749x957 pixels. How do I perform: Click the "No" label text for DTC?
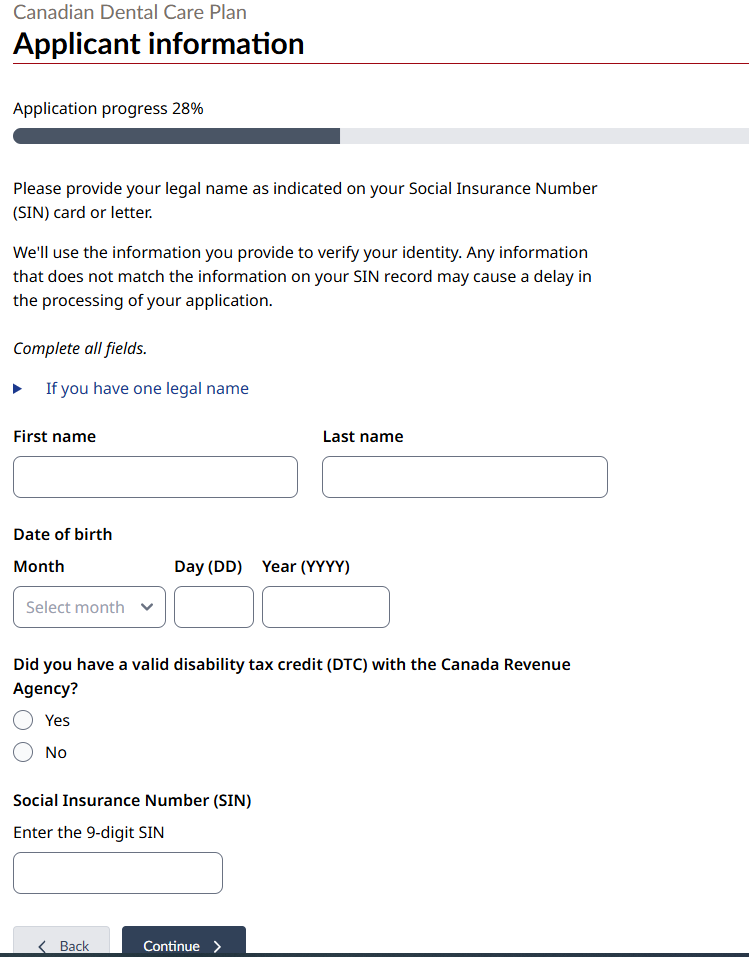(x=56, y=752)
